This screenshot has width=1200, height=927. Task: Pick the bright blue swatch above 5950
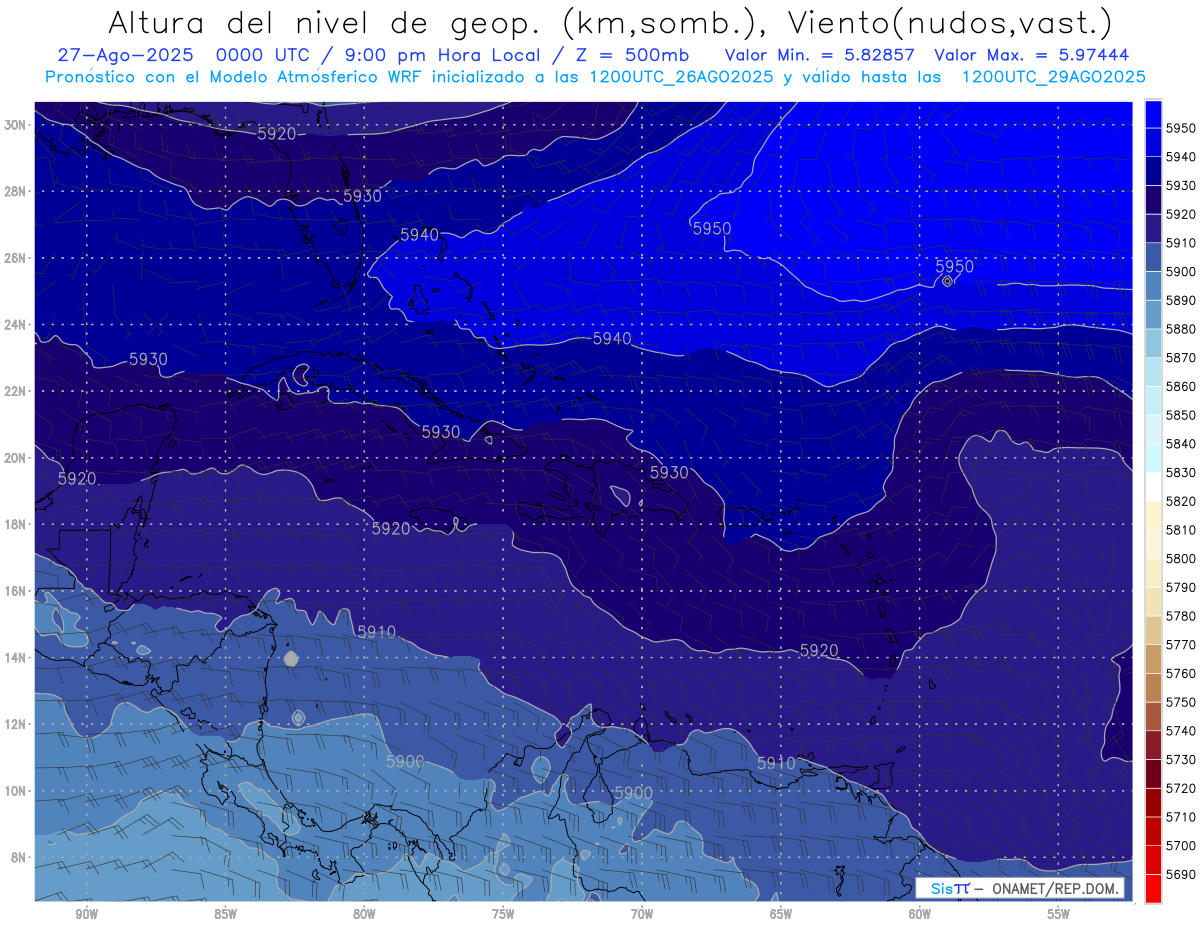[x=1153, y=114]
